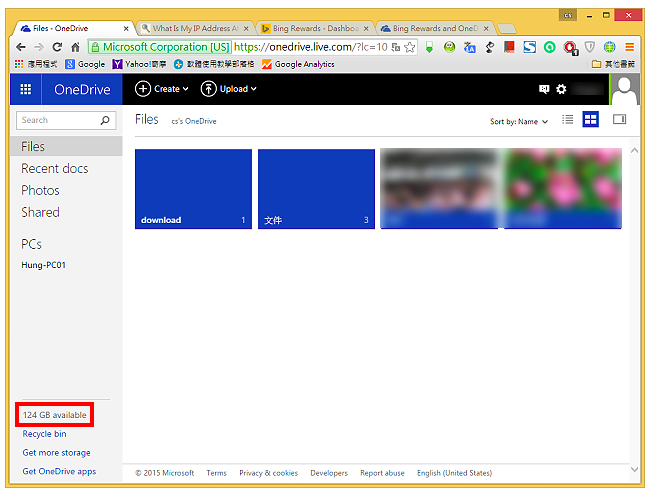Screen dimensions: 648x493
Task: Click the browser home icon
Action: (75, 47)
